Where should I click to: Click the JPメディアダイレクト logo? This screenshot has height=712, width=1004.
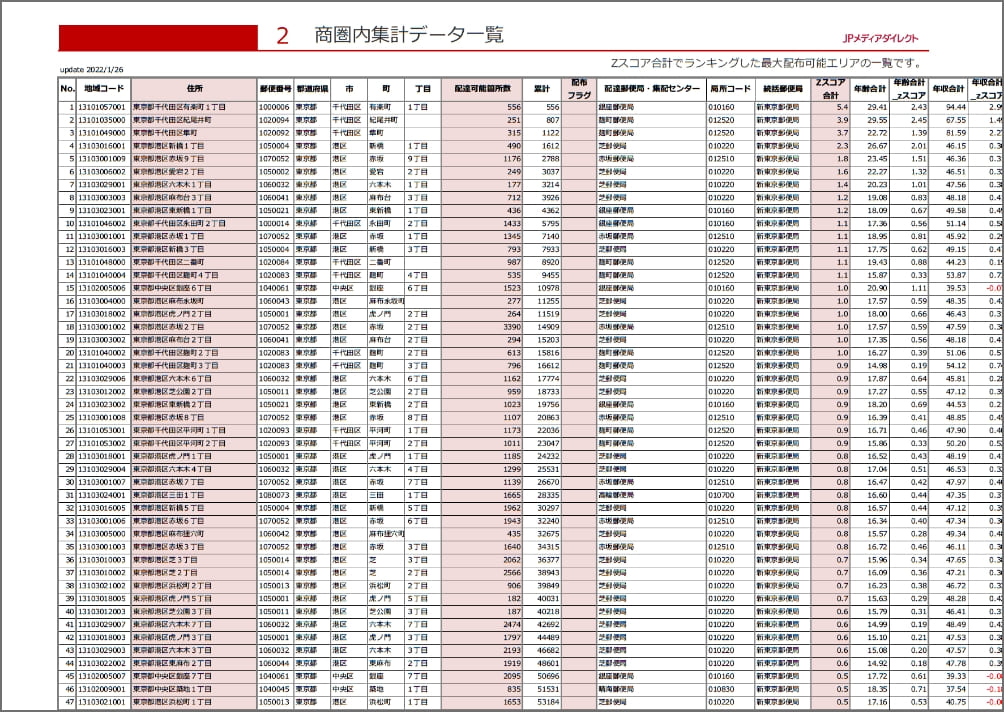[x=880, y=39]
